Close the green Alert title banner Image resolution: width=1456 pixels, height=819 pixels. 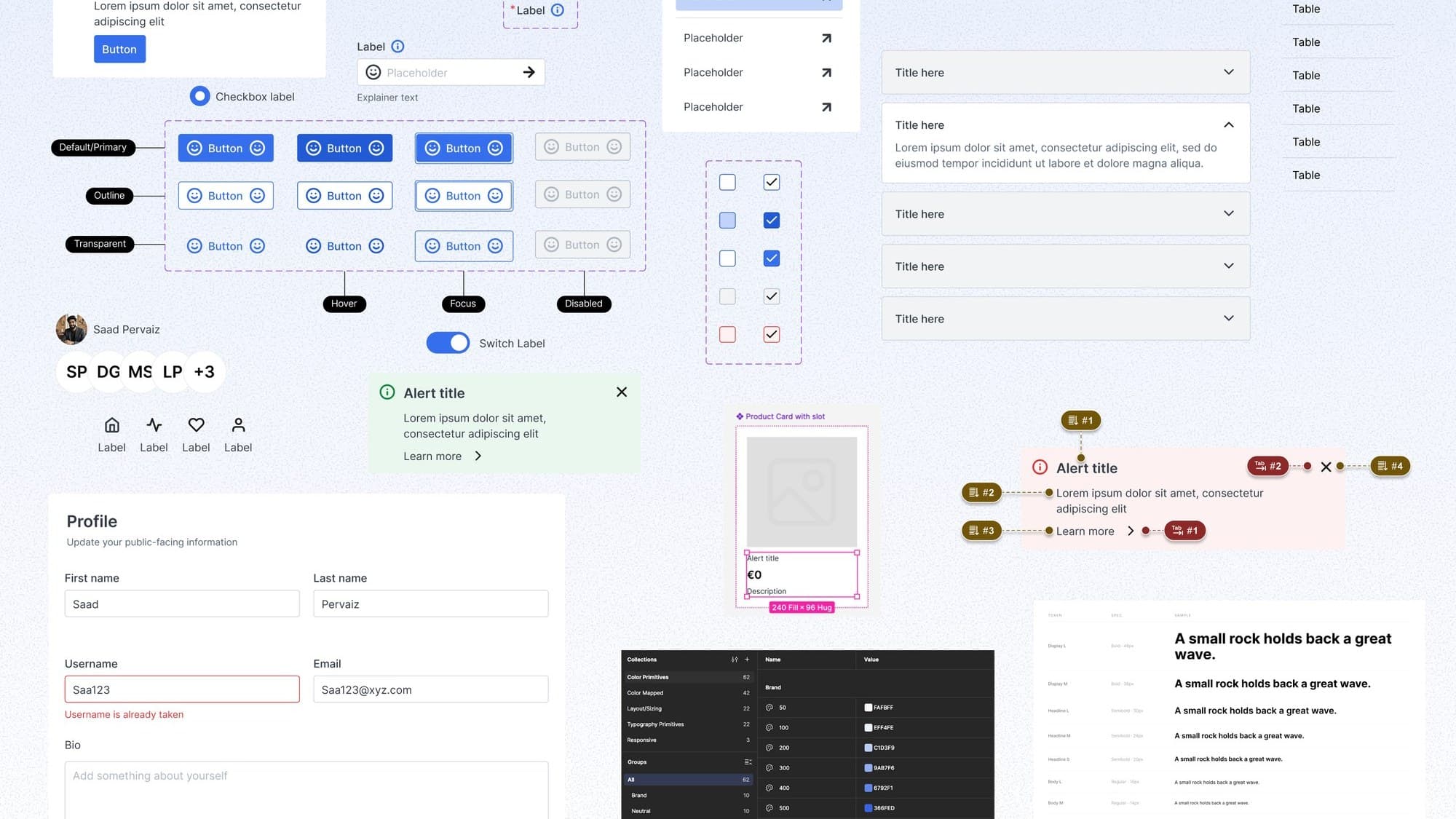pyautogui.click(x=622, y=392)
